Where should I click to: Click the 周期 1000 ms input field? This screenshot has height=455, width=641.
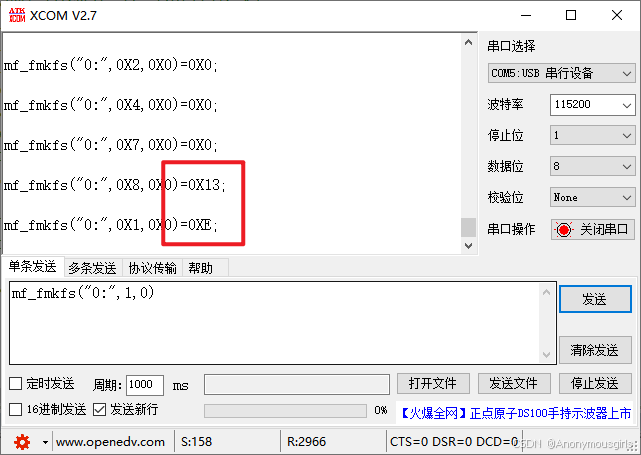(x=145, y=385)
